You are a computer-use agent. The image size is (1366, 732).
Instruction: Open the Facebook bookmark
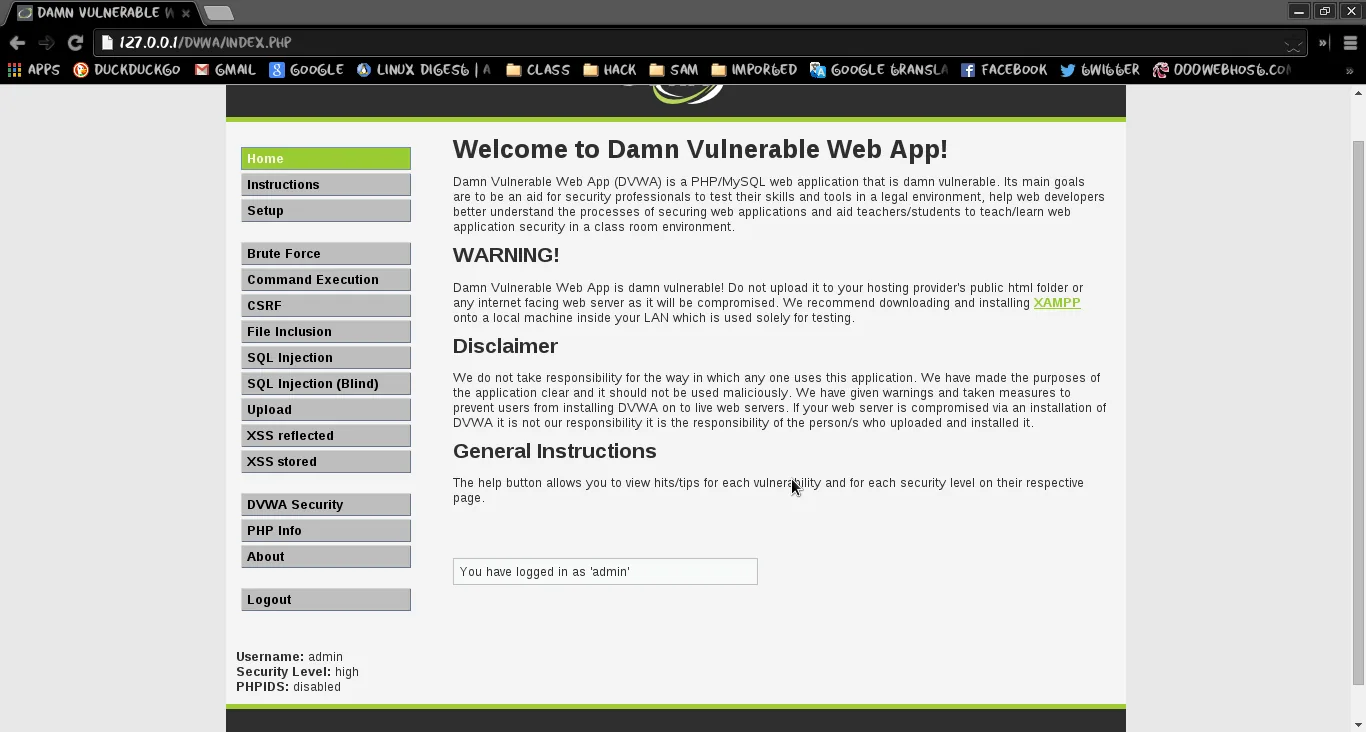[x=1004, y=70]
